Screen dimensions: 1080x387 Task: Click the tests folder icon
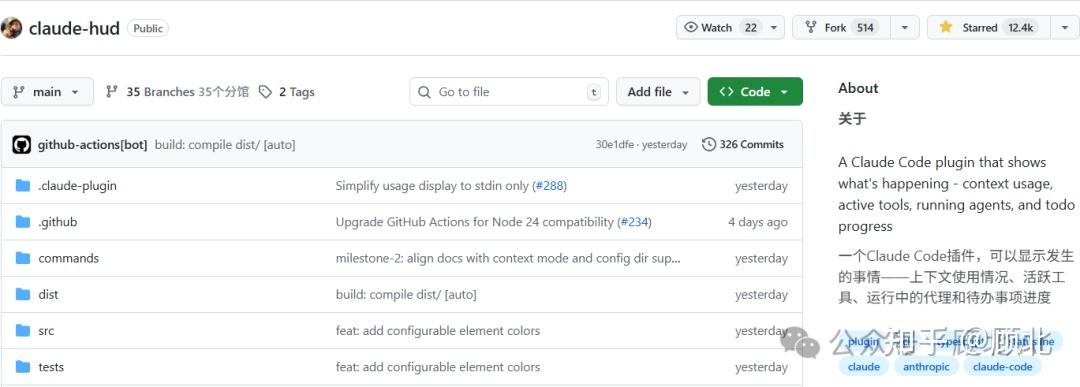click(x=23, y=367)
